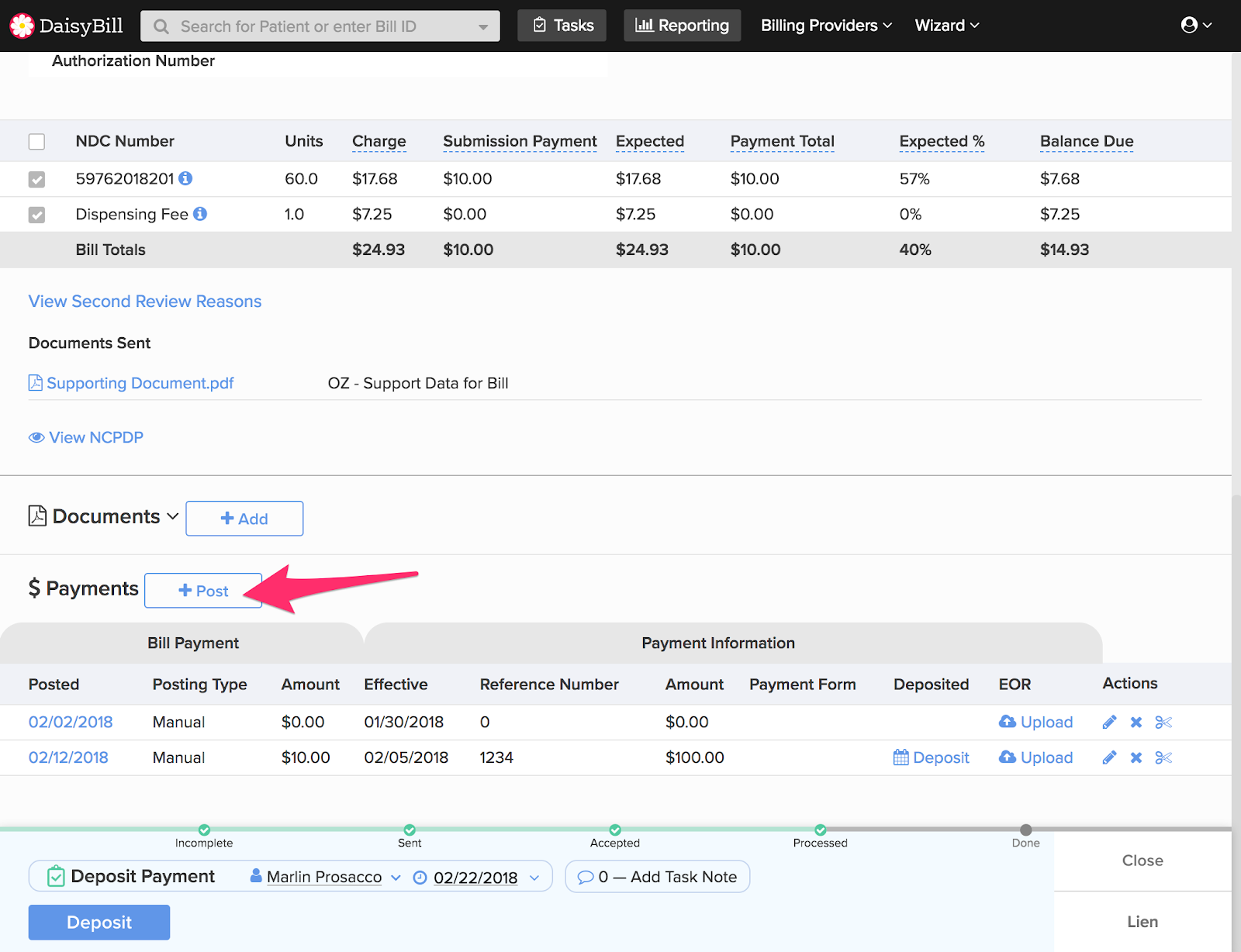Viewport: 1241px width, 952px height.
Task: Toggle checkbox for Dispensing Fee row
Action: tap(36, 215)
